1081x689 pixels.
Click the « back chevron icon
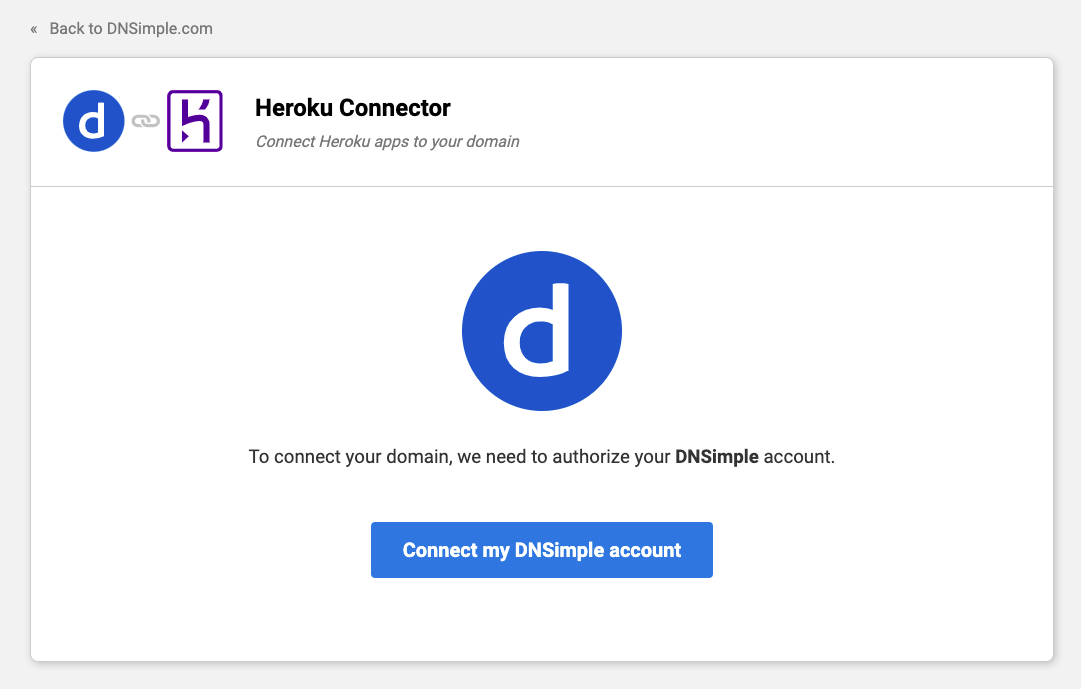pyautogui.click(x=33, y=28)
